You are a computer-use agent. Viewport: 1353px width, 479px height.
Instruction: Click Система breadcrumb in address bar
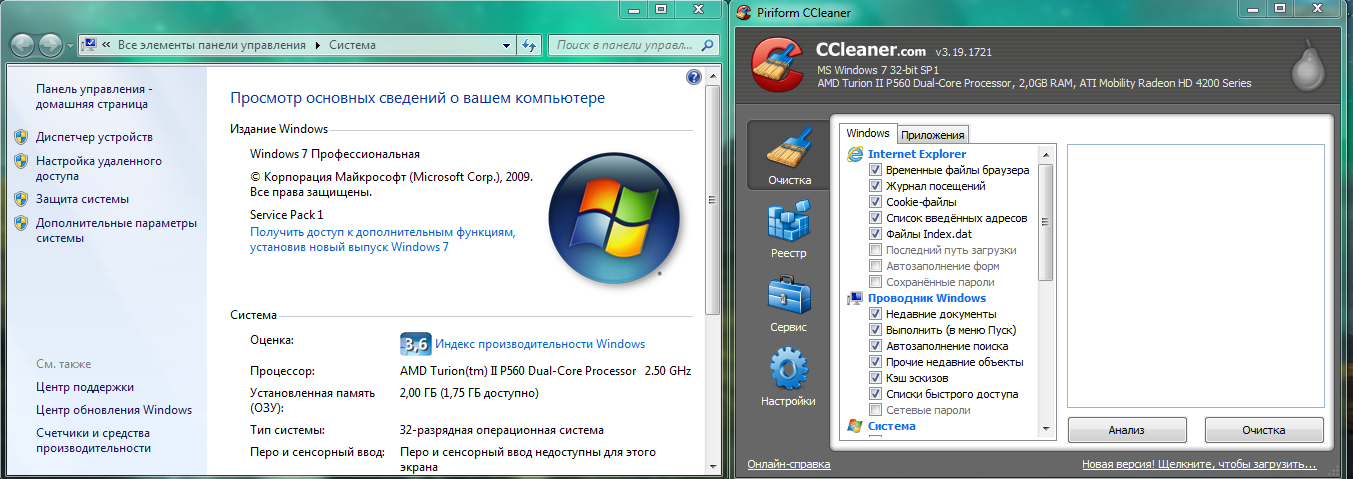pos(352,45)
